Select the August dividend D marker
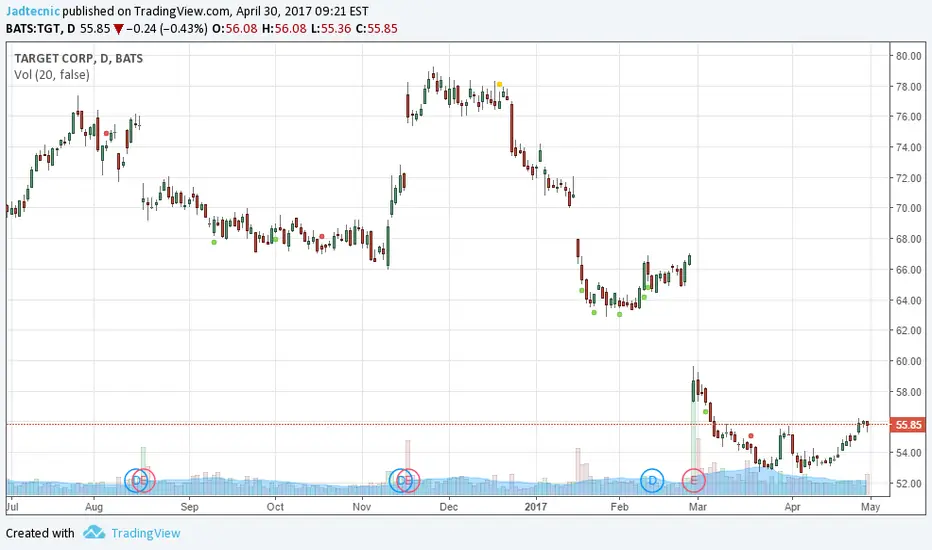This screenshot has height=550, width=932. click(x=136, y=480)
